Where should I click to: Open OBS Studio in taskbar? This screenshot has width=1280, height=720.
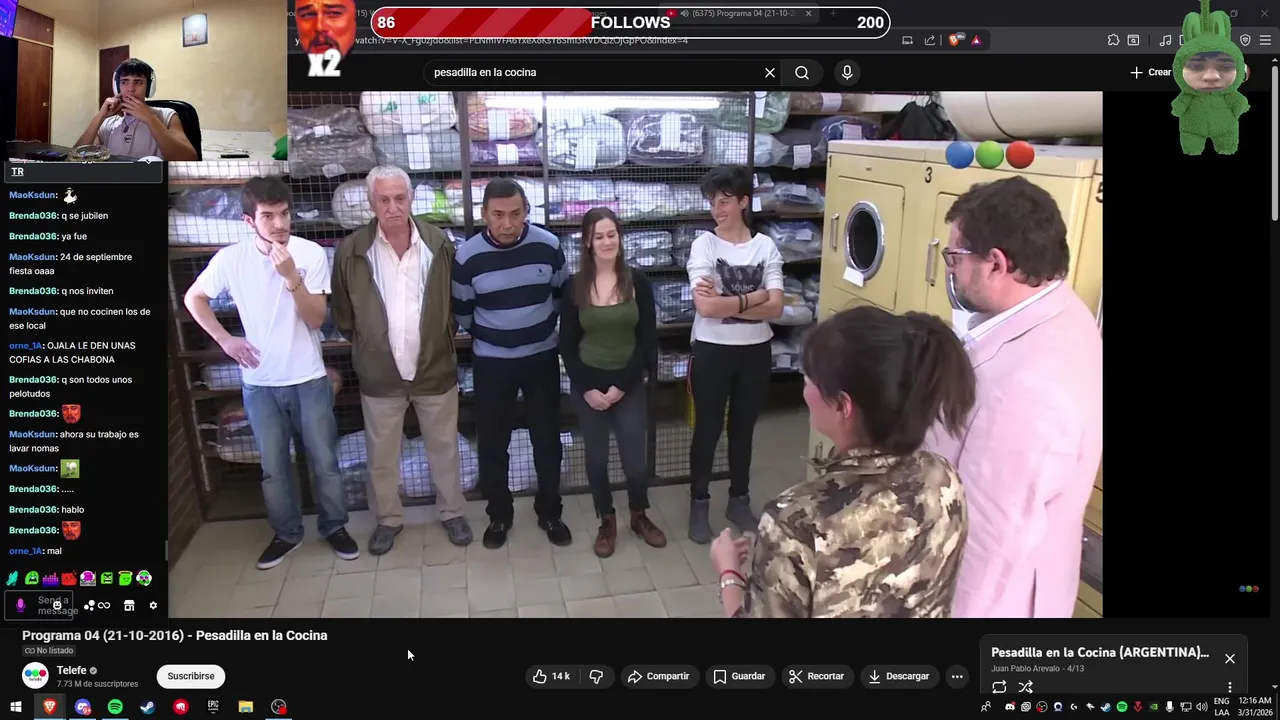tap(279, 707)
